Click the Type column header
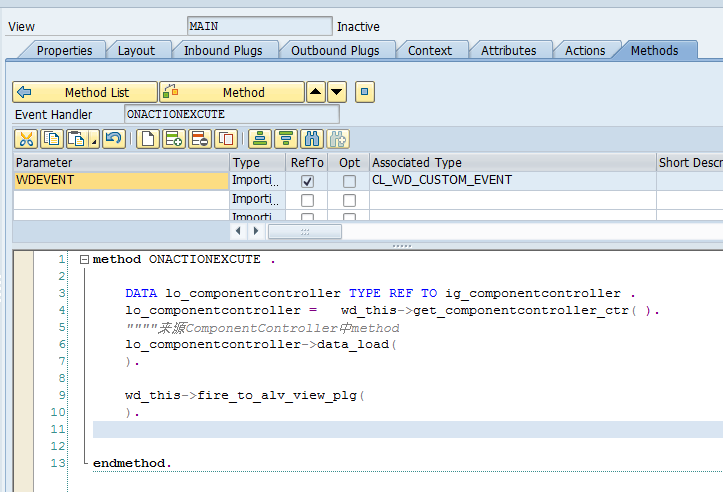 click(x=257, y=162)
